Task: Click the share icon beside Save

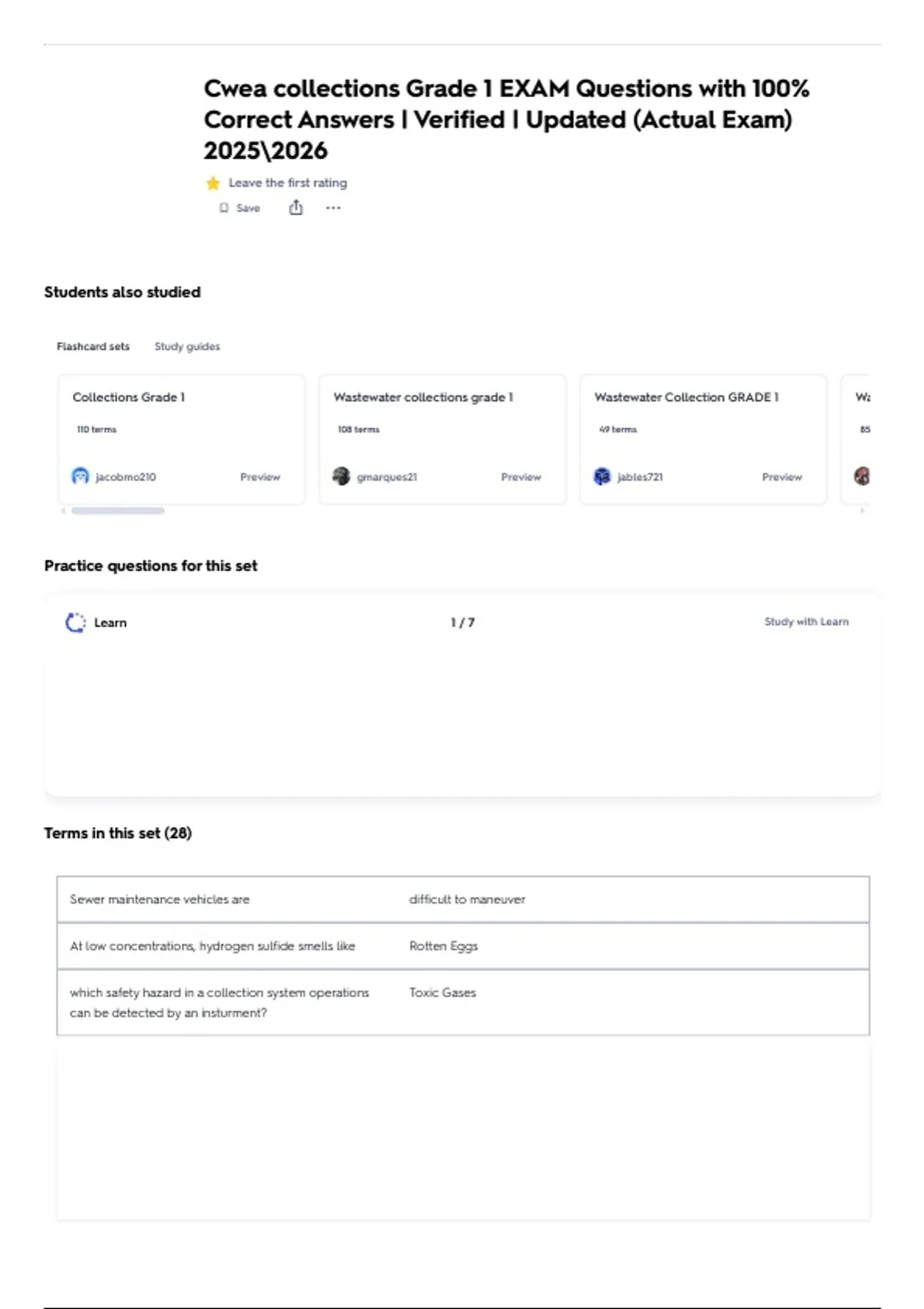Action: (x=296, y=207)
